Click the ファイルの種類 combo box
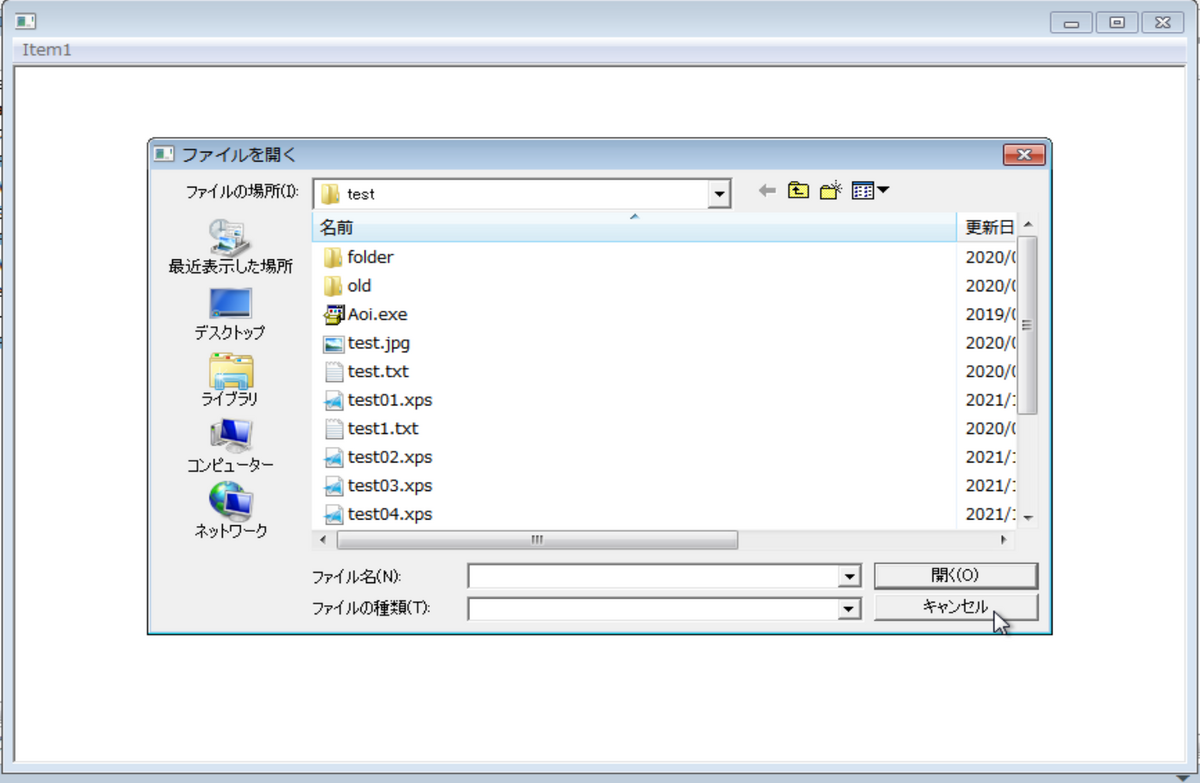The height and width of the screenshot is (783, 1200). [664, 607]
